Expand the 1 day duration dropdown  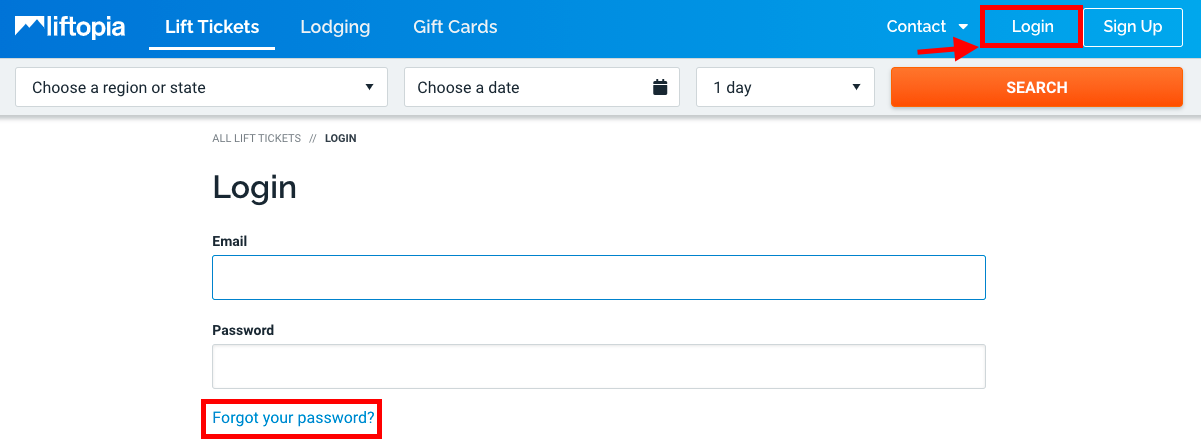click(x=785, y=87)
